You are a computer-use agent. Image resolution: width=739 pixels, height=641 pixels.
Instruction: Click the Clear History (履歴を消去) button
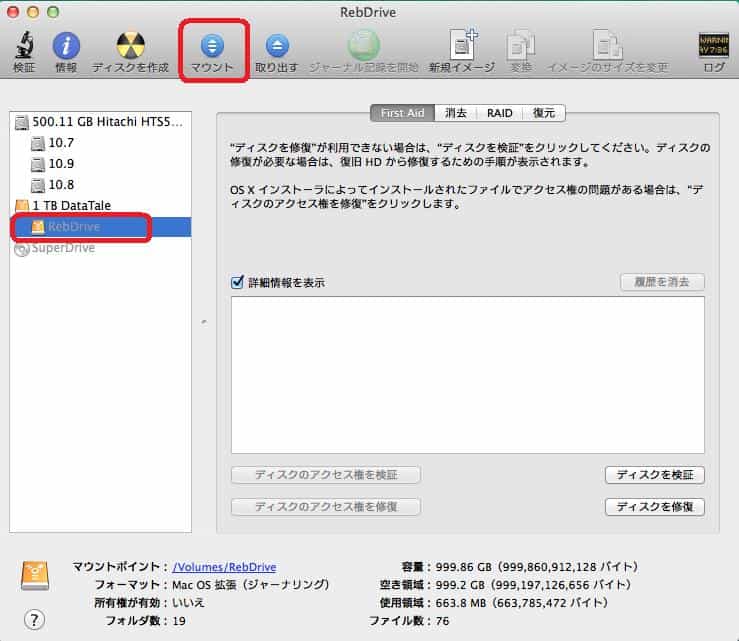(662, 282)
